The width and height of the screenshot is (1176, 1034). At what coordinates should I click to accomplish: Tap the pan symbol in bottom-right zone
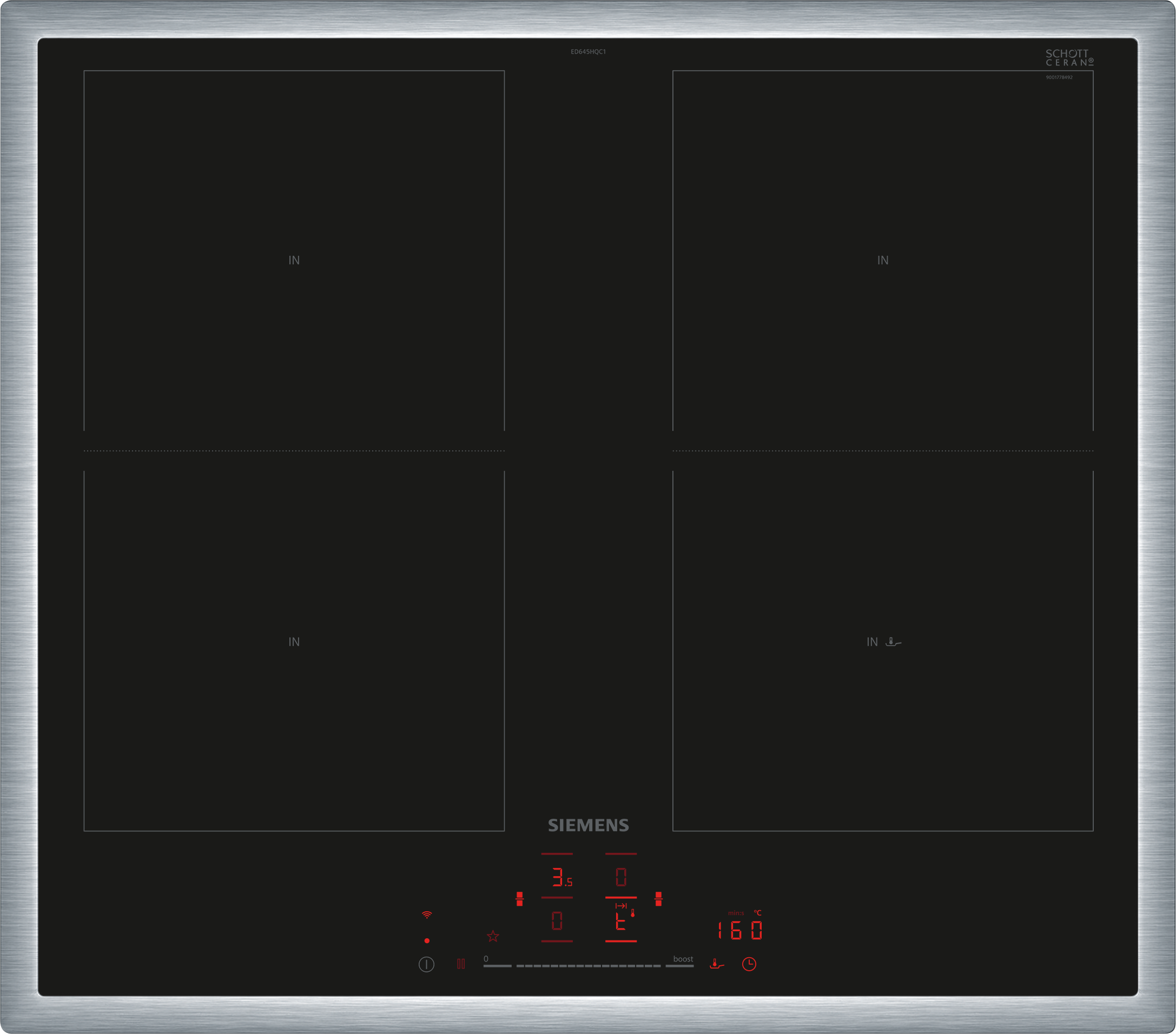click(893, 642)
